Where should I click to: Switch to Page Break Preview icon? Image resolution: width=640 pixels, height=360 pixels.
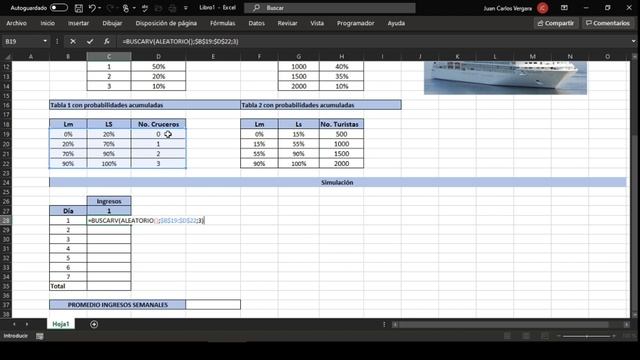coord(545,336)
